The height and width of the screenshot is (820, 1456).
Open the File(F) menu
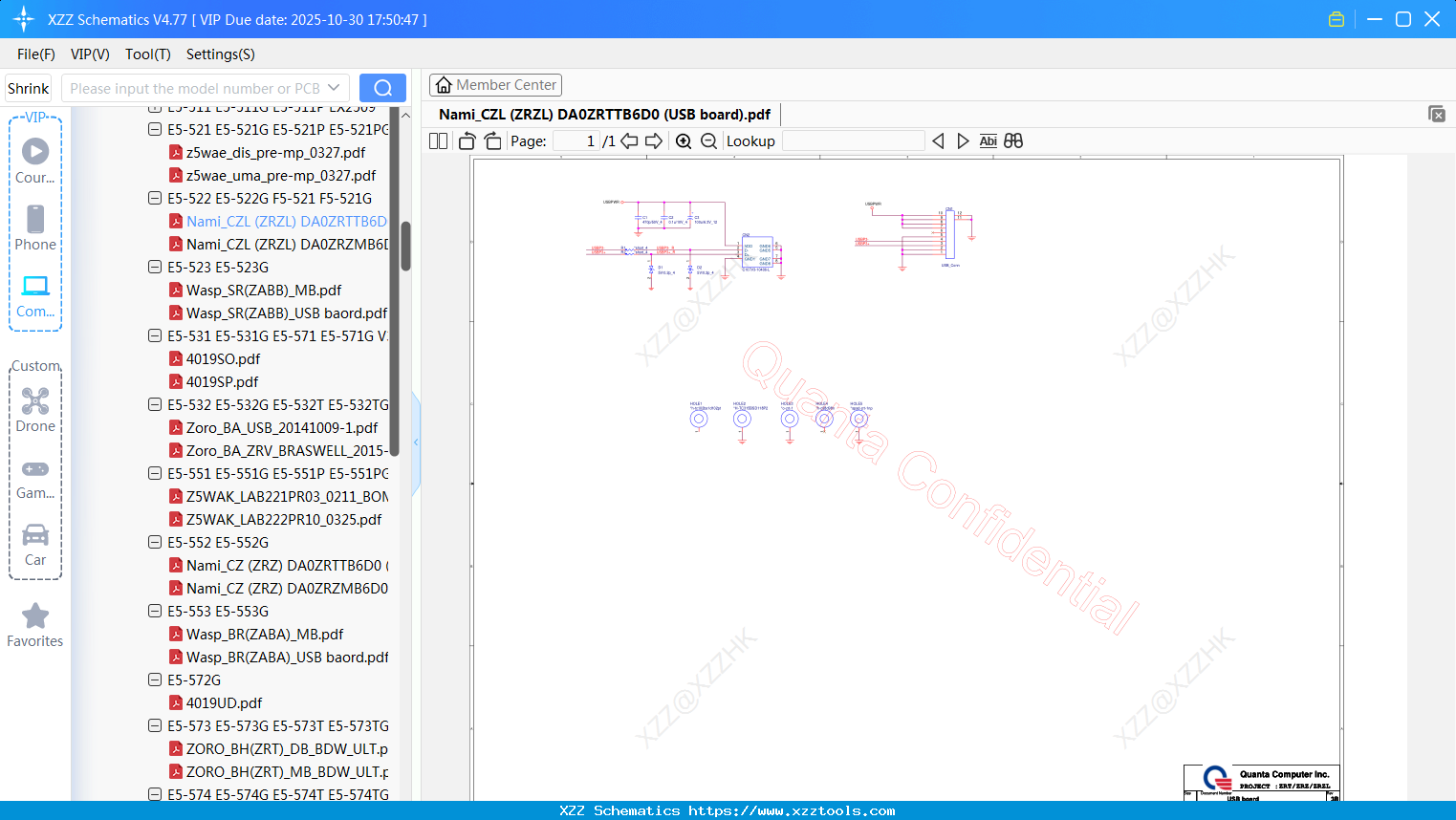pyautogui.click(x=36, y=54)
